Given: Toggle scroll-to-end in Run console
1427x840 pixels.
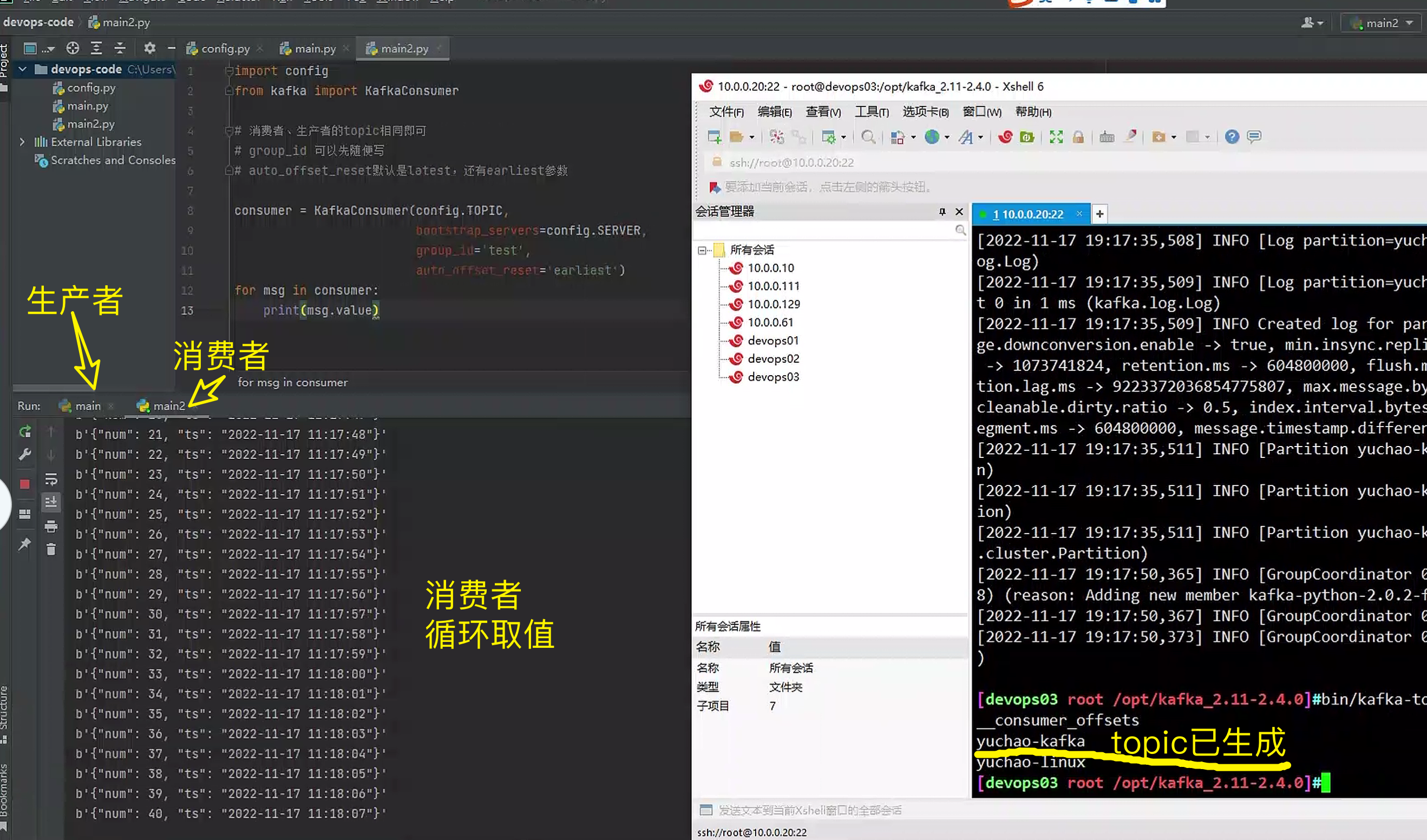Looking at the screenshot, I should [x=51, y=502].
